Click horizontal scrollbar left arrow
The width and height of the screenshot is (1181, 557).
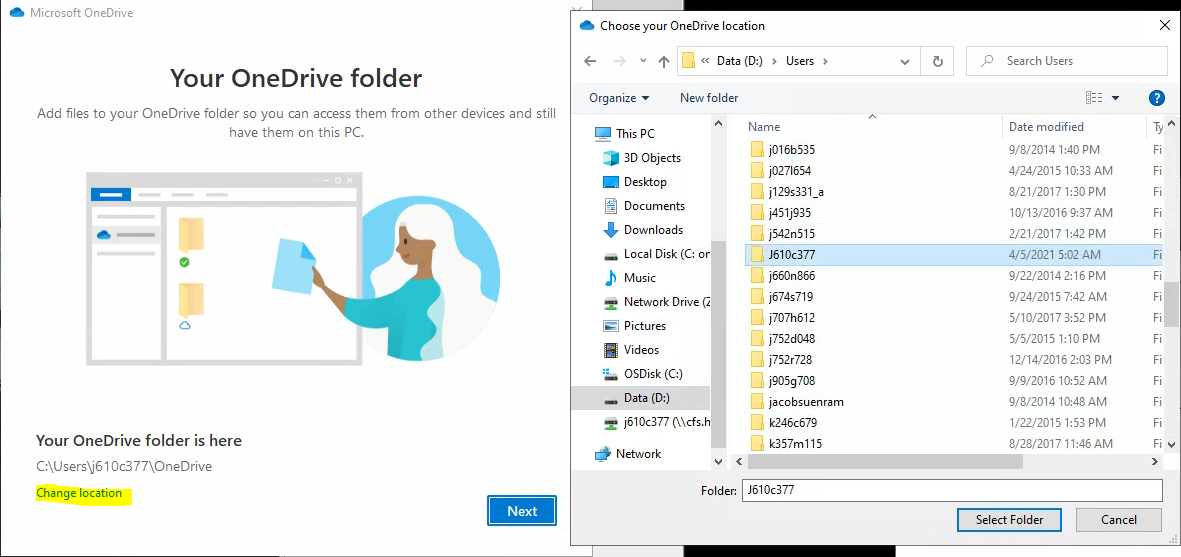(739, 461)
